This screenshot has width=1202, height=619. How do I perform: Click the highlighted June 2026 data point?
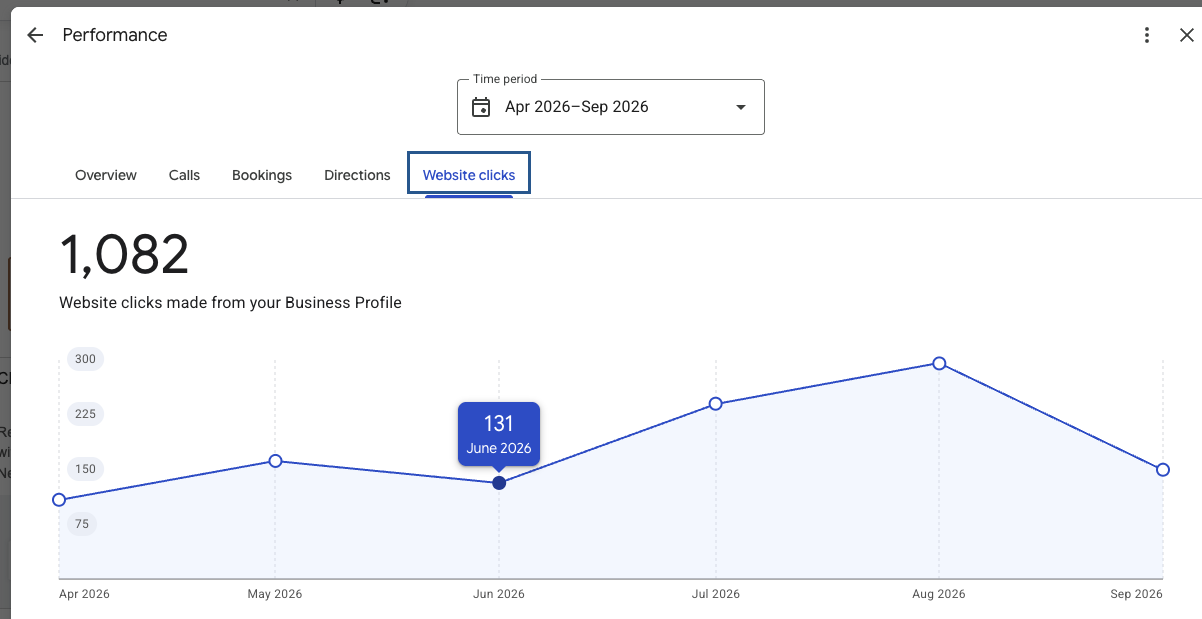coord(499,483)
